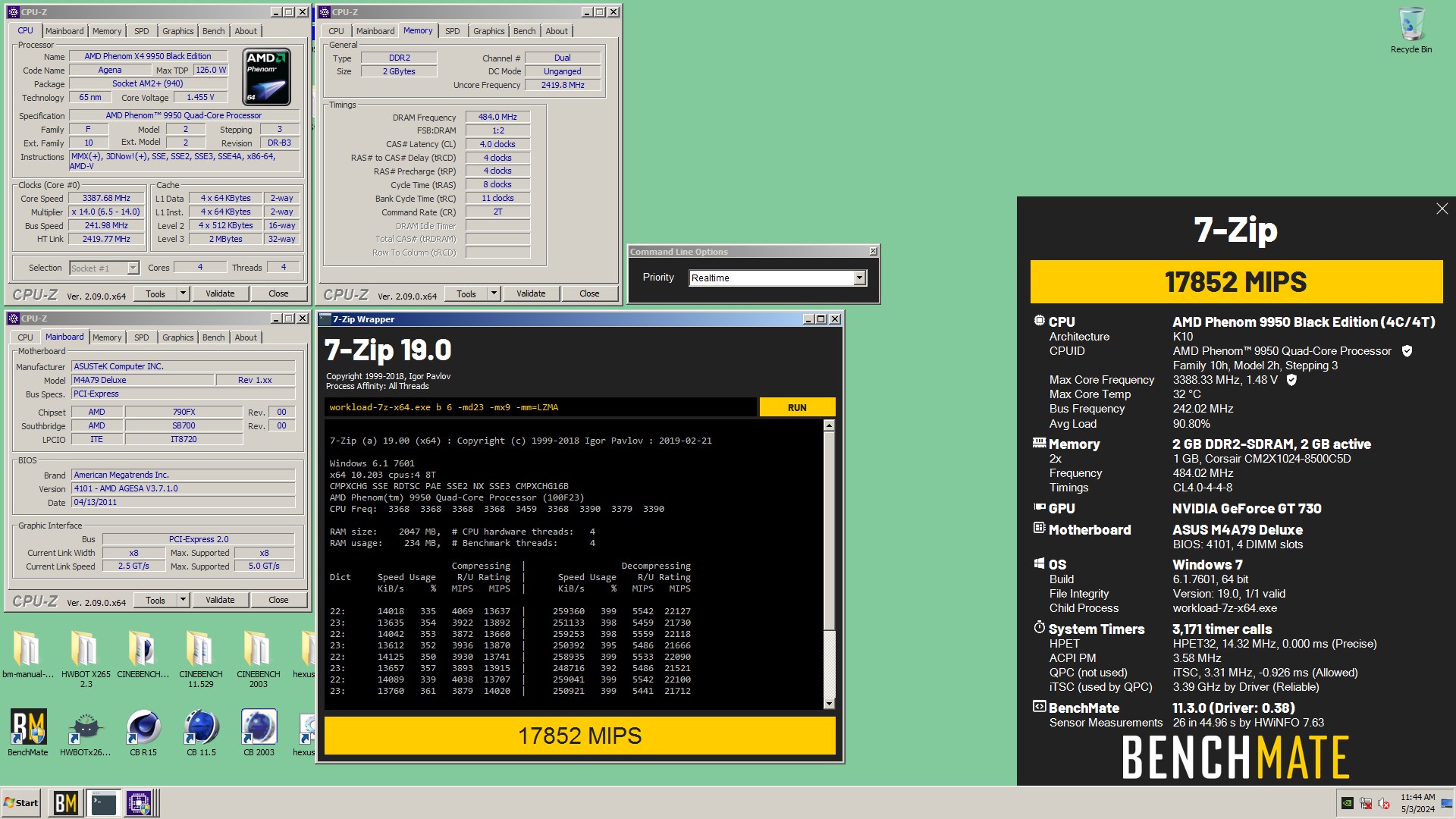Click the BIOS version 4101 field

(183, 488)
